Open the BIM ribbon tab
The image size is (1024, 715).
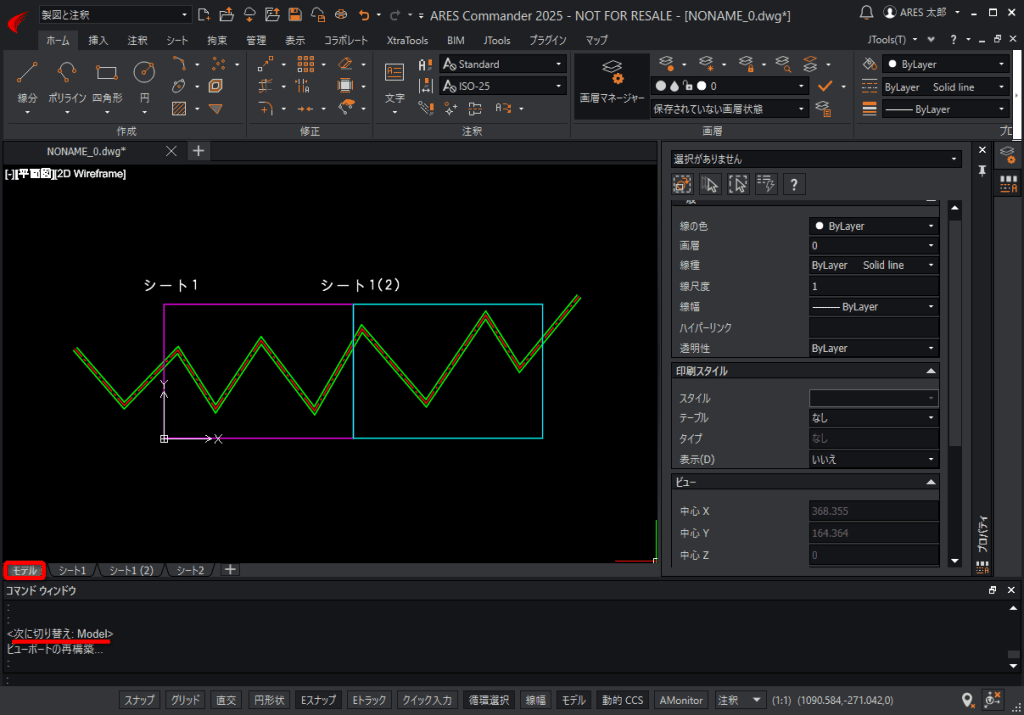point(456,40)
